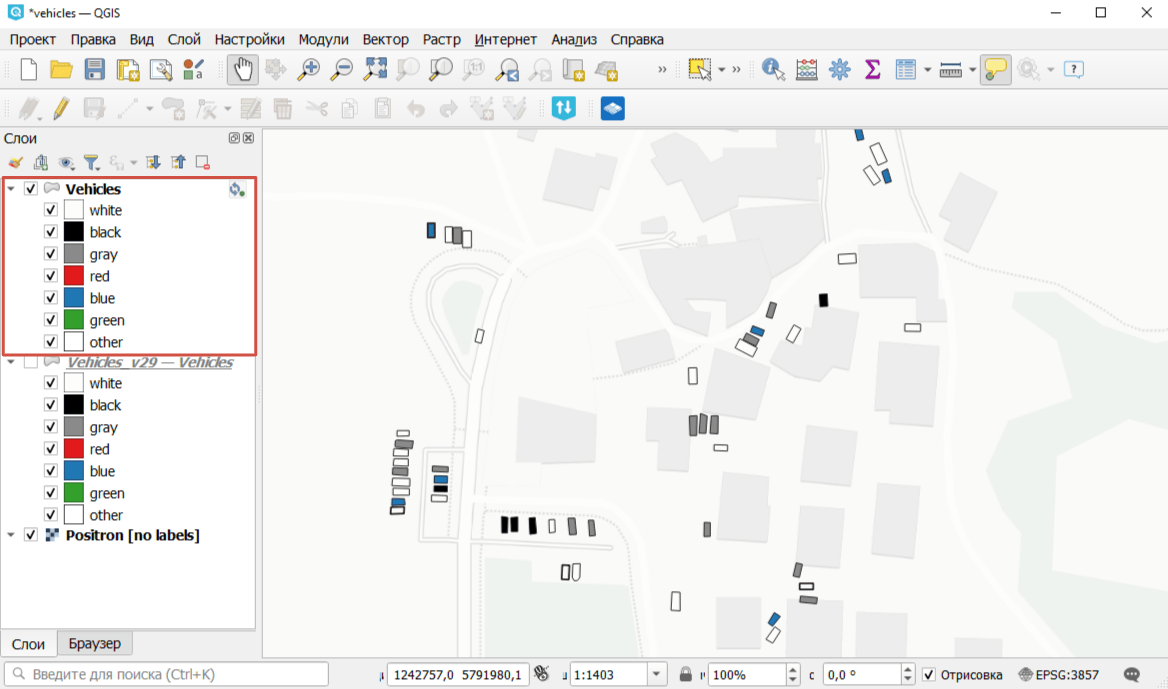Image resolution: width=1168 pixels, height=689 pixels.
Task: Select the Pan Map hand tool
Action: click(243, 69)
